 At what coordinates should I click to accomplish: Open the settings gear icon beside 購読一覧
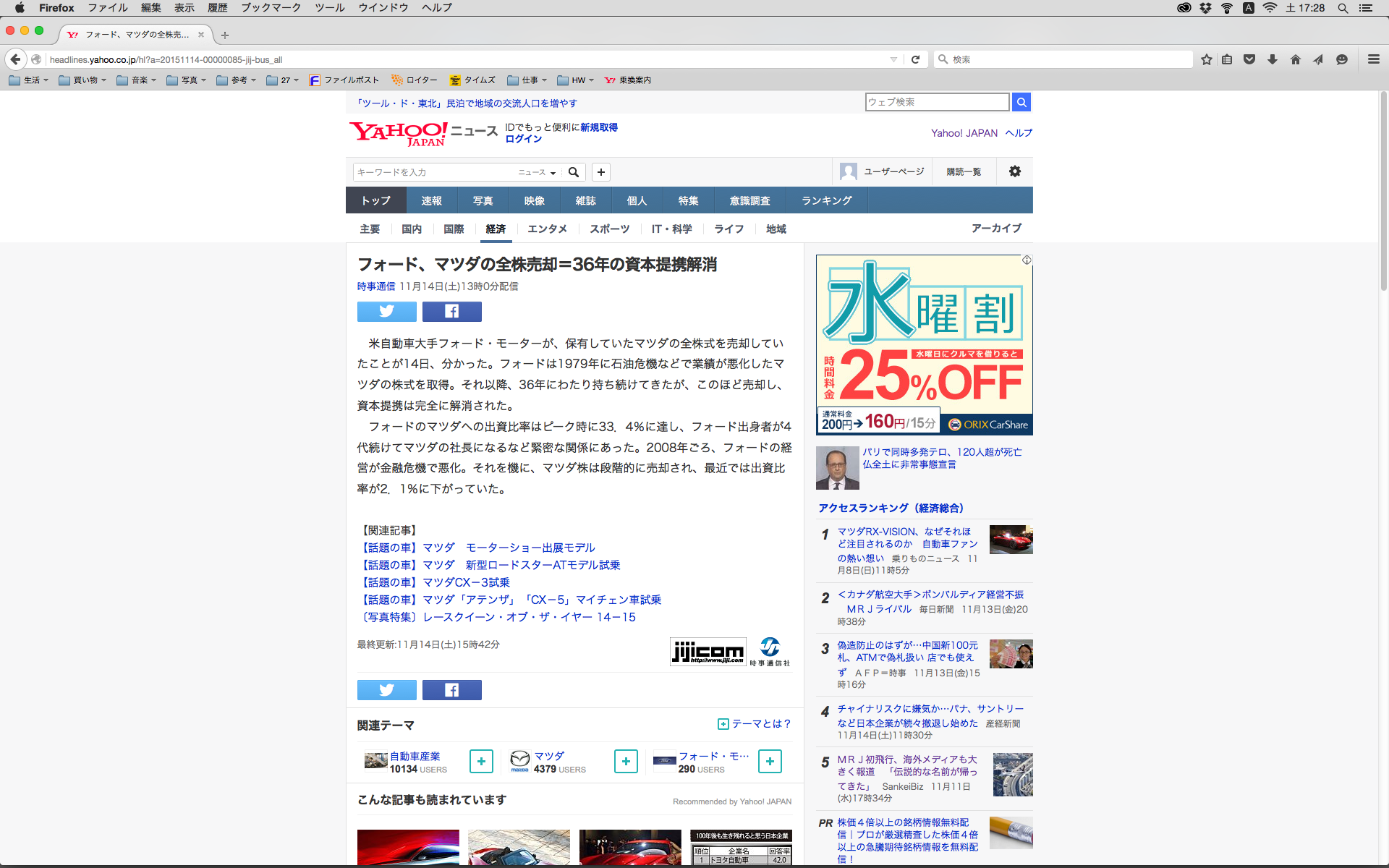[x=1014, y=171]
